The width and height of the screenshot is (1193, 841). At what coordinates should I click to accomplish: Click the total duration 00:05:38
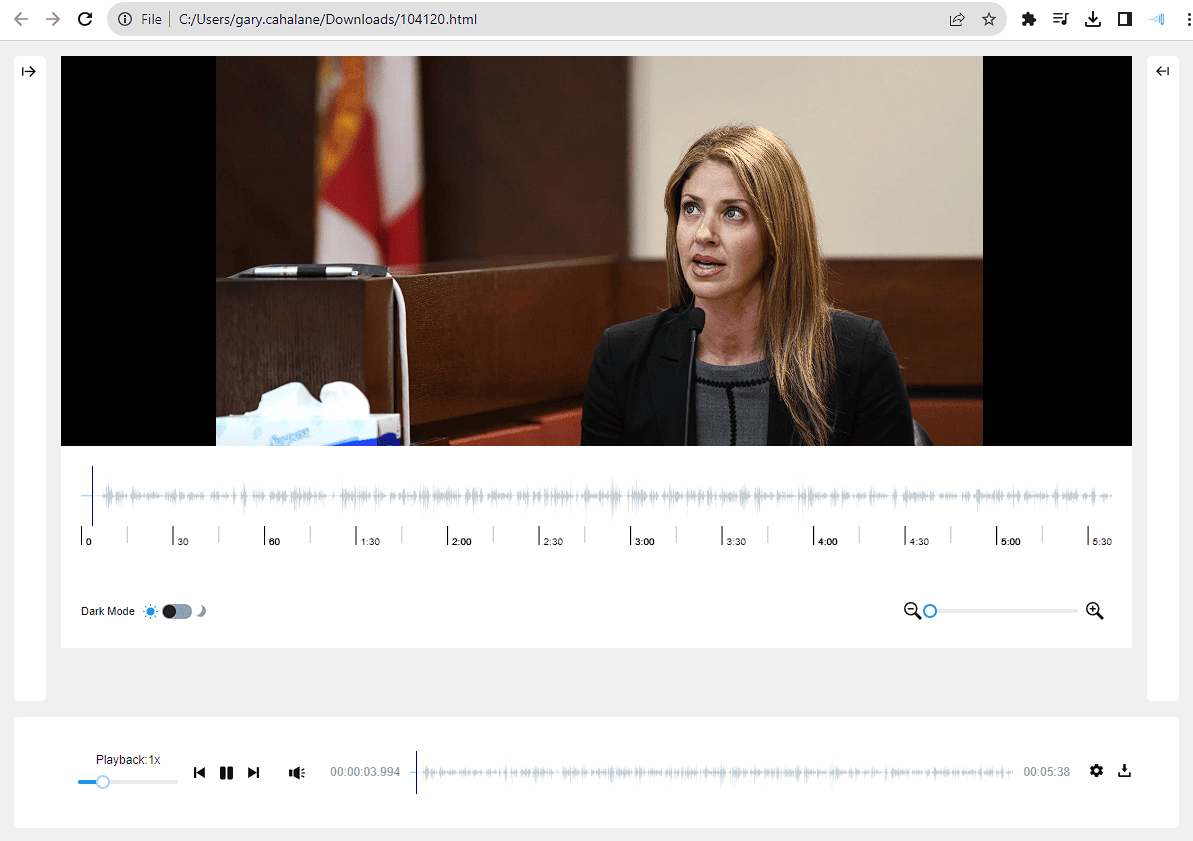[x=1046, y=772]
